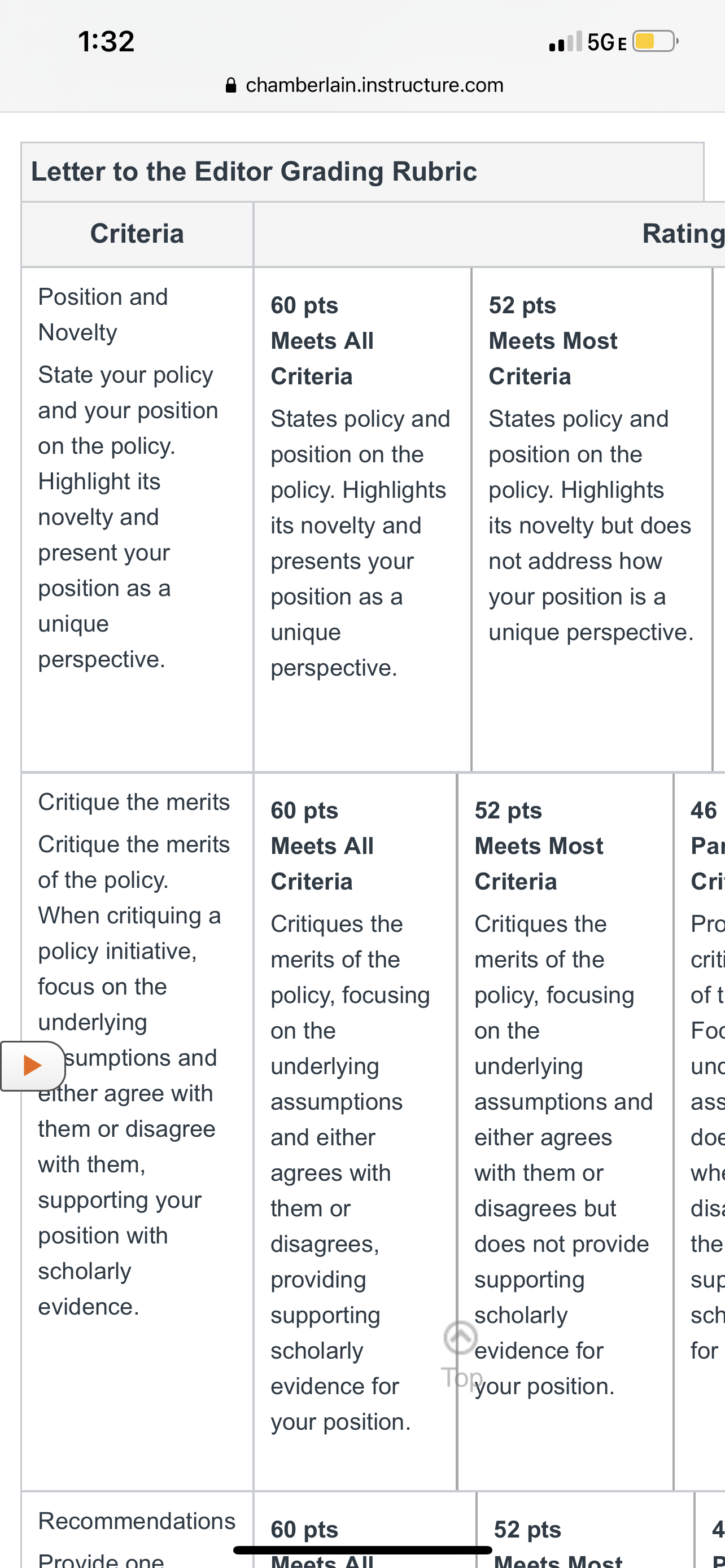
Task: Select the Letter to the Editor Grading Rubric title
Action: 254,172
